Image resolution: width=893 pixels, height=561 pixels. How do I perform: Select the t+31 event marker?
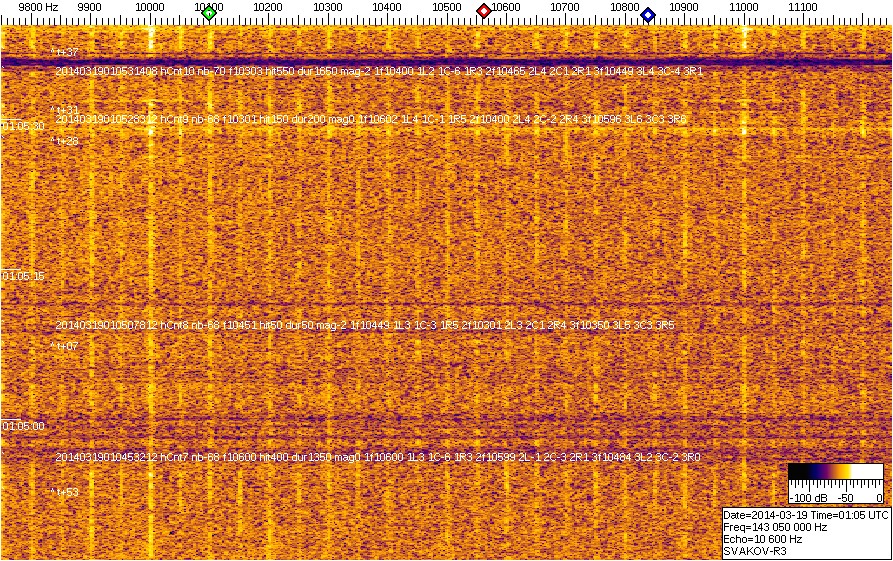(x=65, y=110)
